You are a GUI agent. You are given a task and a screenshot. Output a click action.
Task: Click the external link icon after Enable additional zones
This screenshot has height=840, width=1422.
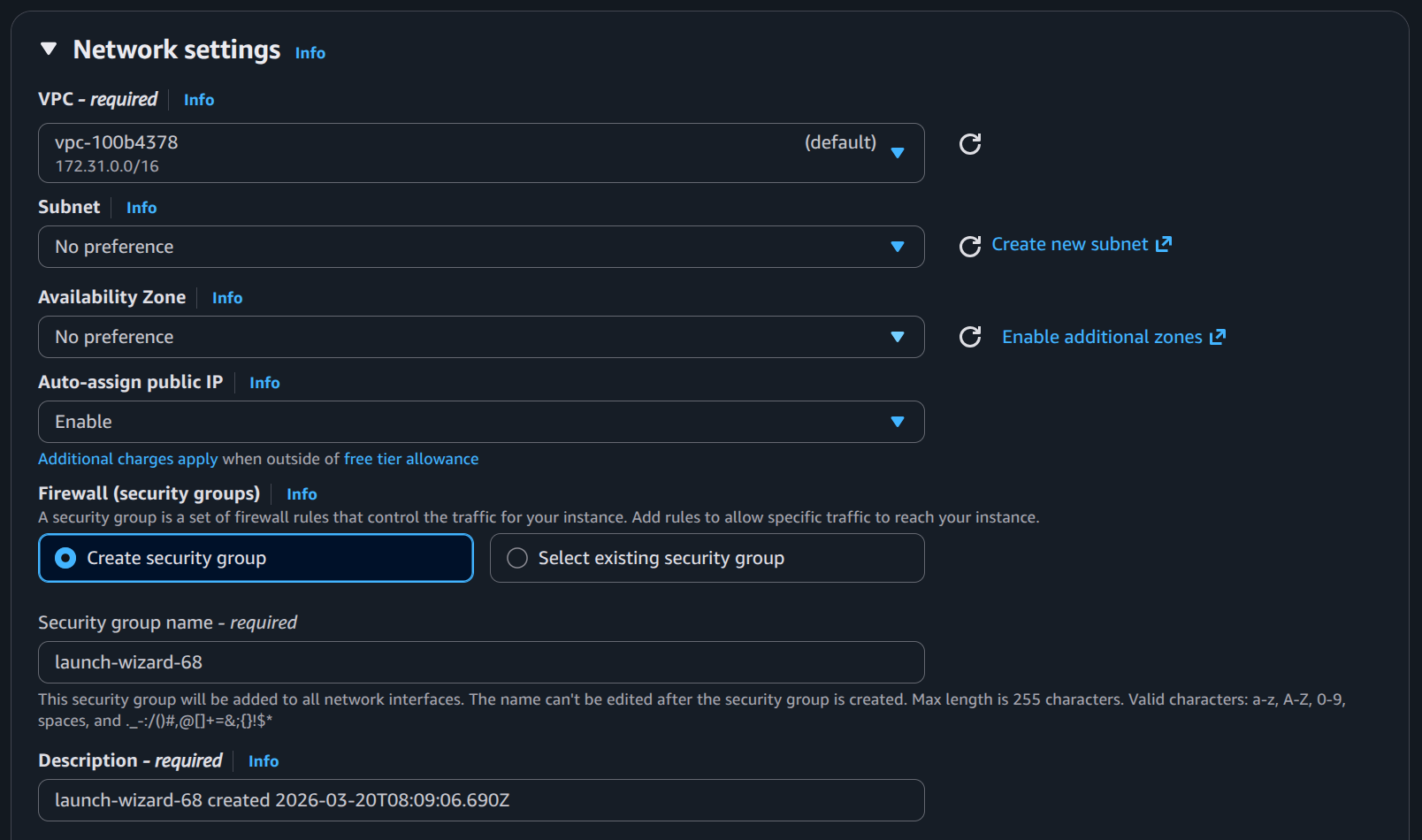(x=1219, y=336)
